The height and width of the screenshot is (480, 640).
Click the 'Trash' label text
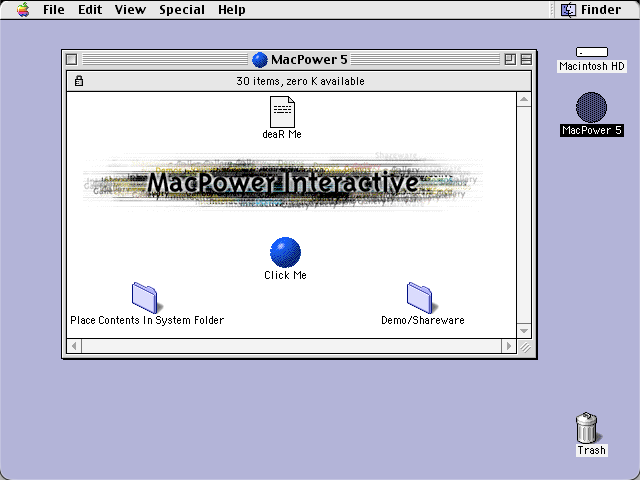click(x=591, y=450)
